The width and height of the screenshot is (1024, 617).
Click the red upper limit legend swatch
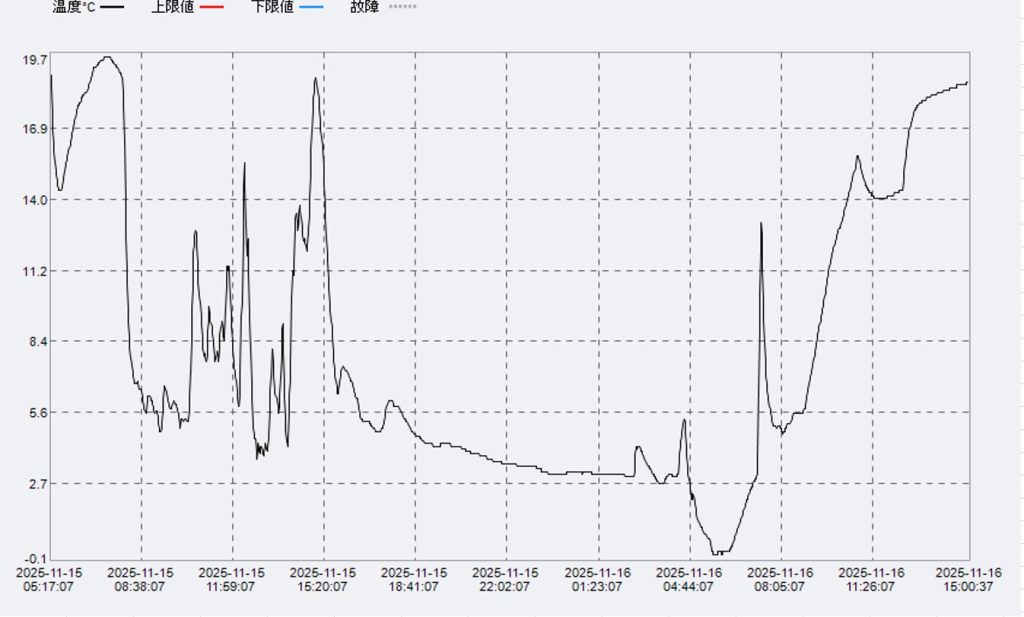click(212, 7)
